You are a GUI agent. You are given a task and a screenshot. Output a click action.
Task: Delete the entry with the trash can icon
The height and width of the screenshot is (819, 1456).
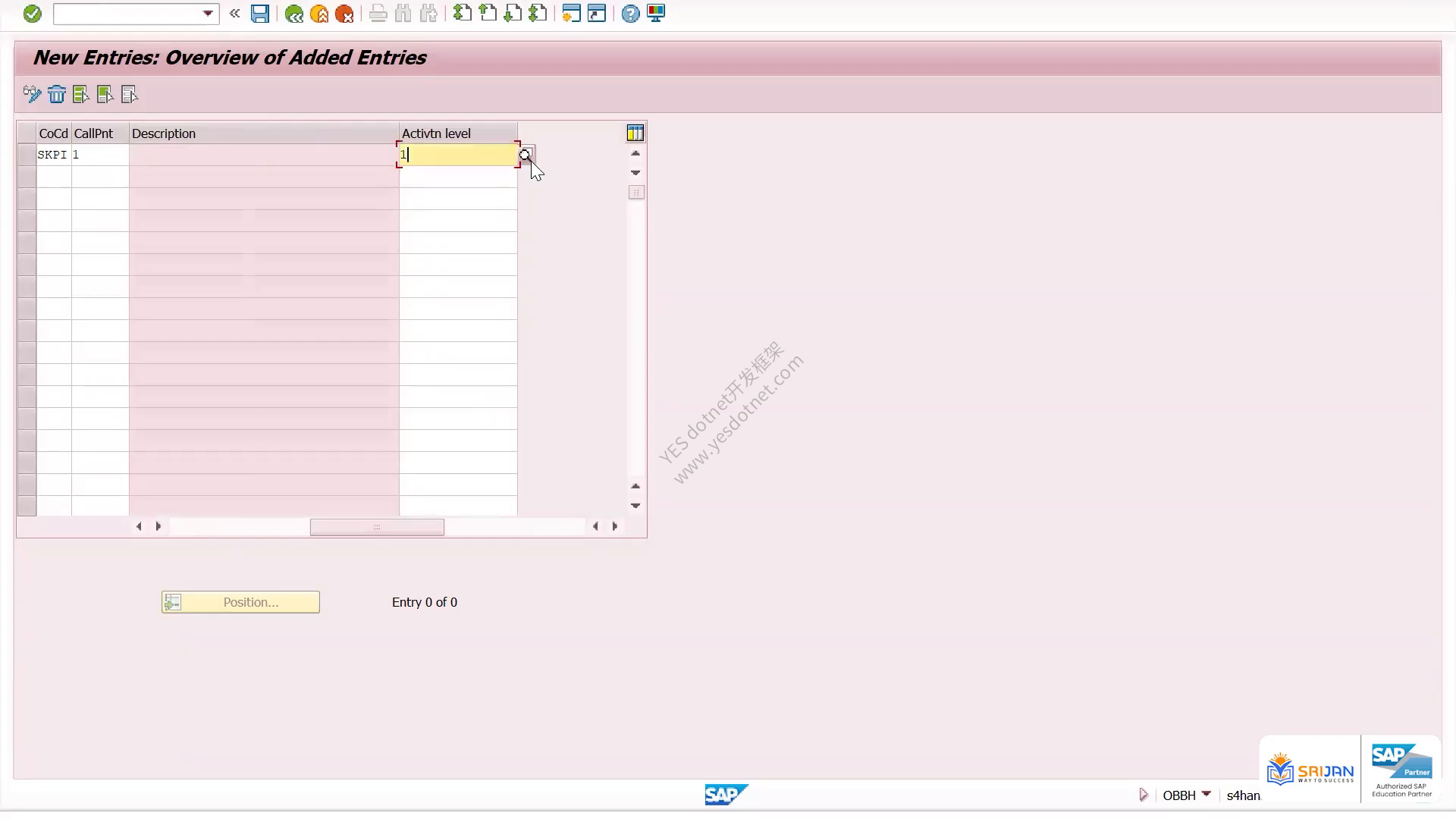point(57,94)
